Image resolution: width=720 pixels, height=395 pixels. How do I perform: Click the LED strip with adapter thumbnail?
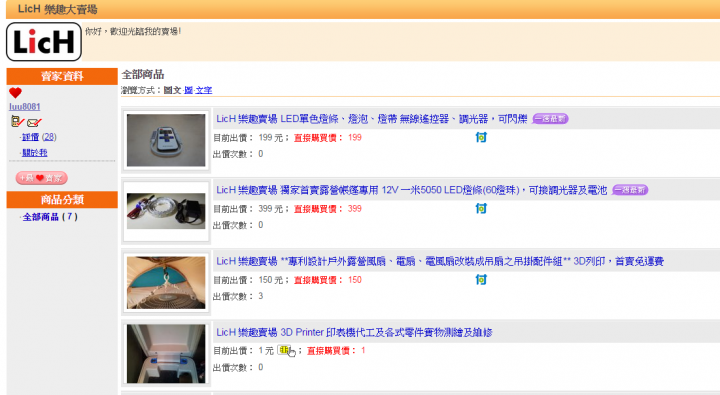(x=166, y=211)
